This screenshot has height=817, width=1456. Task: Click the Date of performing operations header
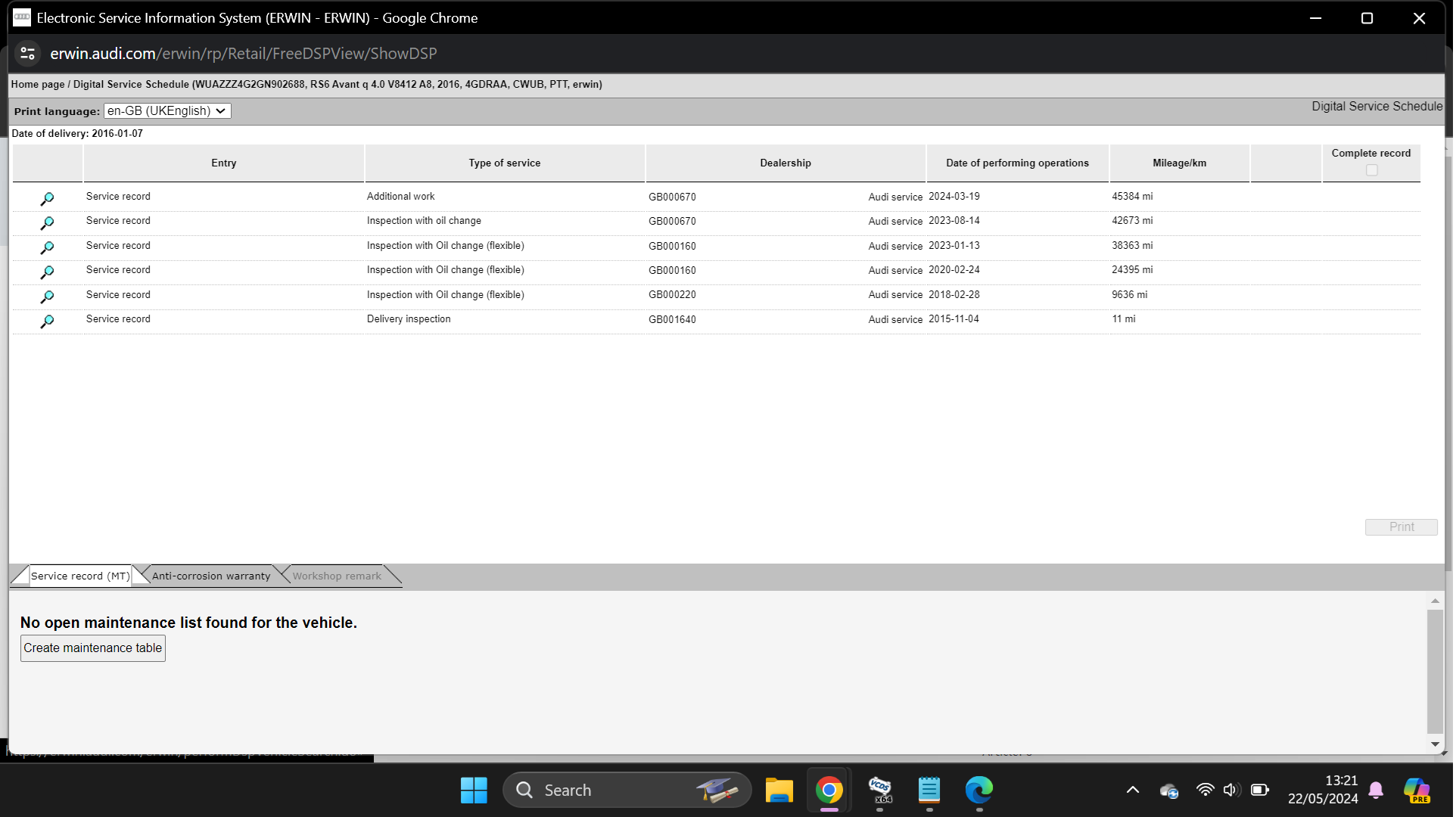[1019, 163]
